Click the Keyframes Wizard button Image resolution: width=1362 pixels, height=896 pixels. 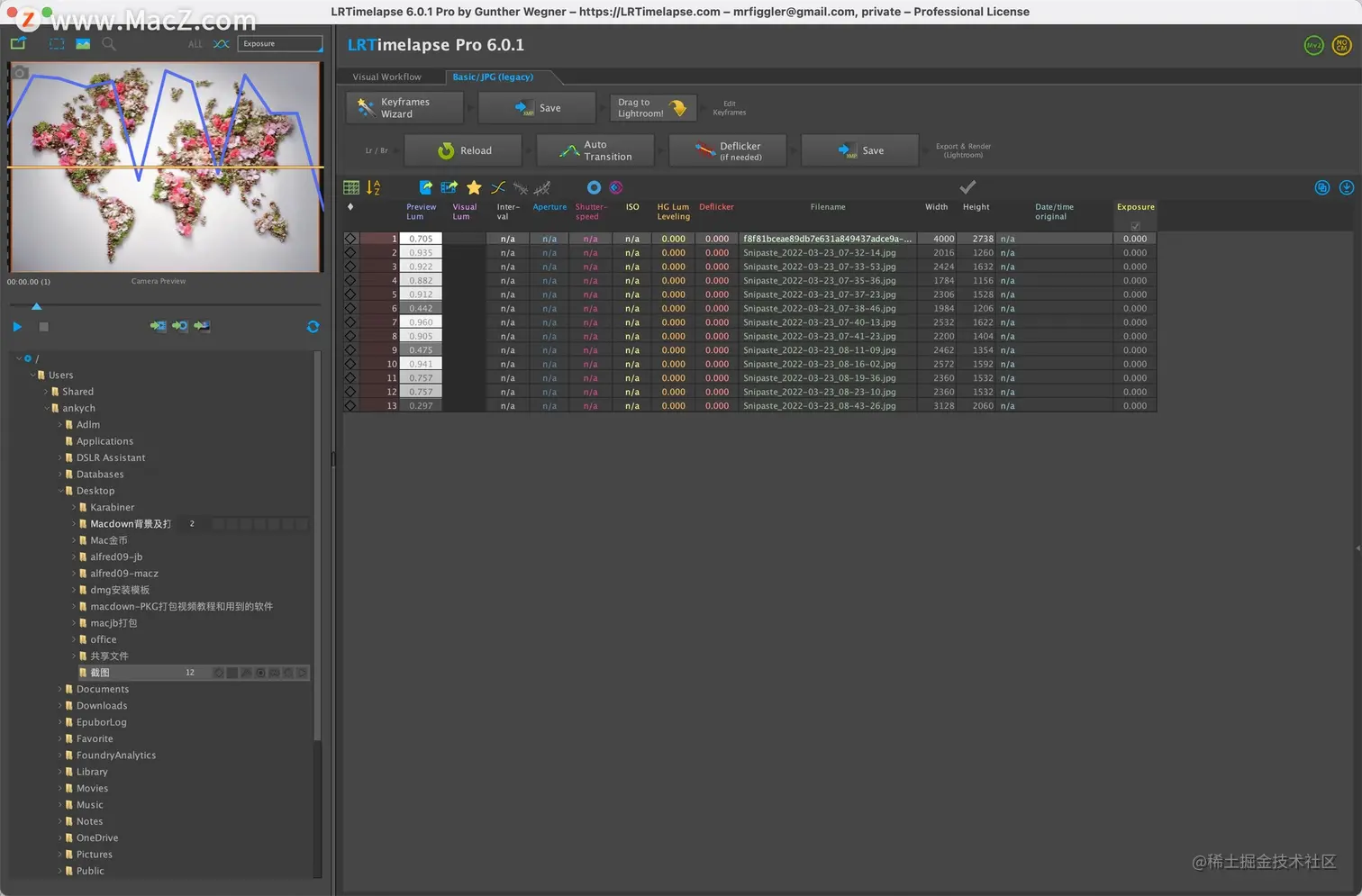[404, 108]
